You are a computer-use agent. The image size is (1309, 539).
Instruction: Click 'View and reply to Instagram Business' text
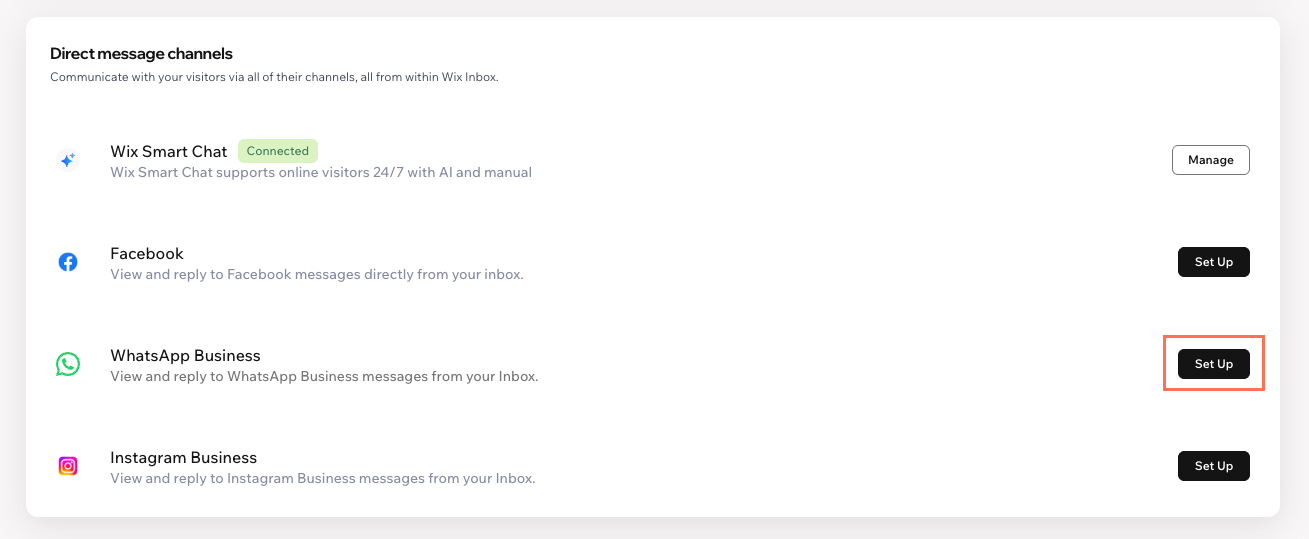[323, 479]
